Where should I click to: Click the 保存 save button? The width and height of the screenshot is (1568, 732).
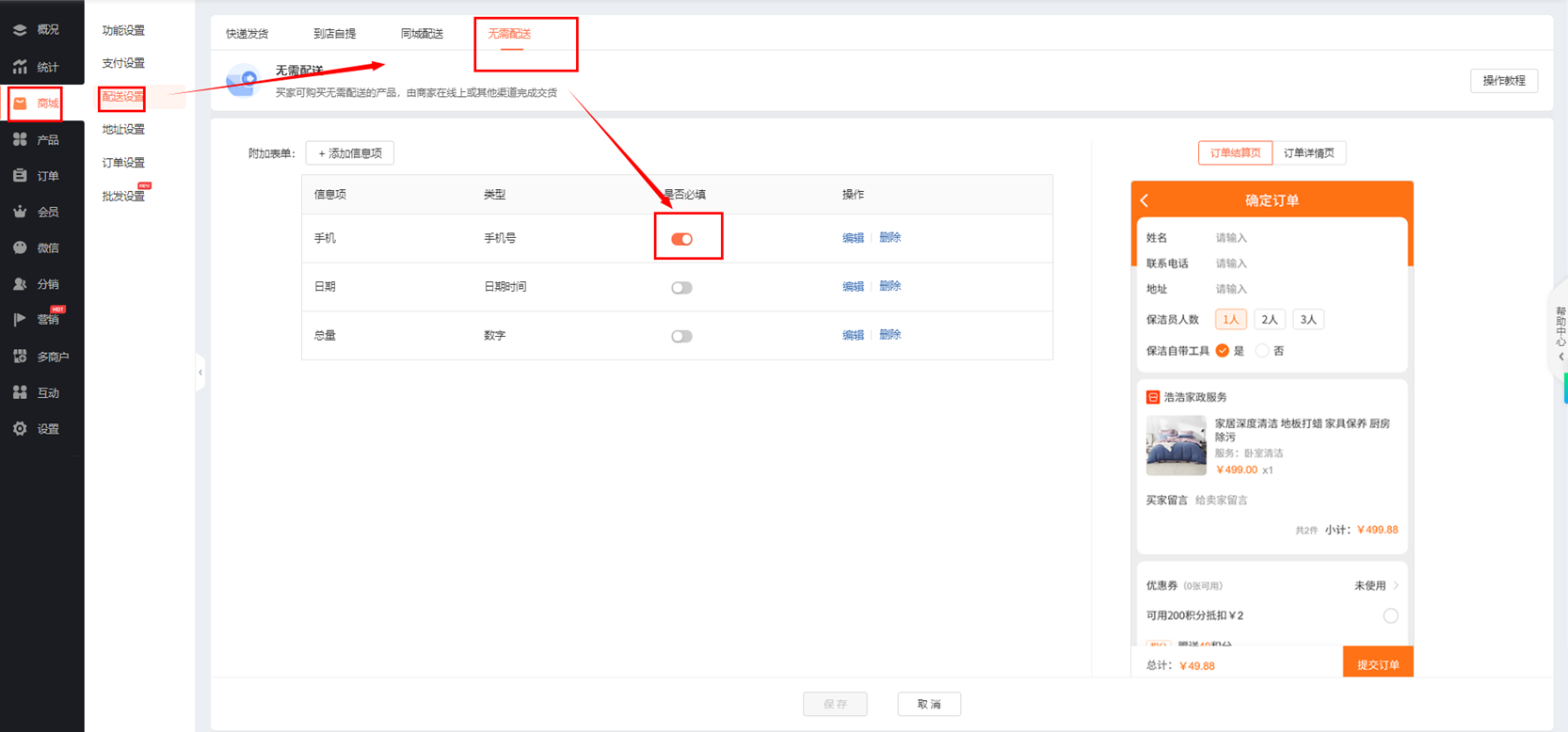[836, 704]
